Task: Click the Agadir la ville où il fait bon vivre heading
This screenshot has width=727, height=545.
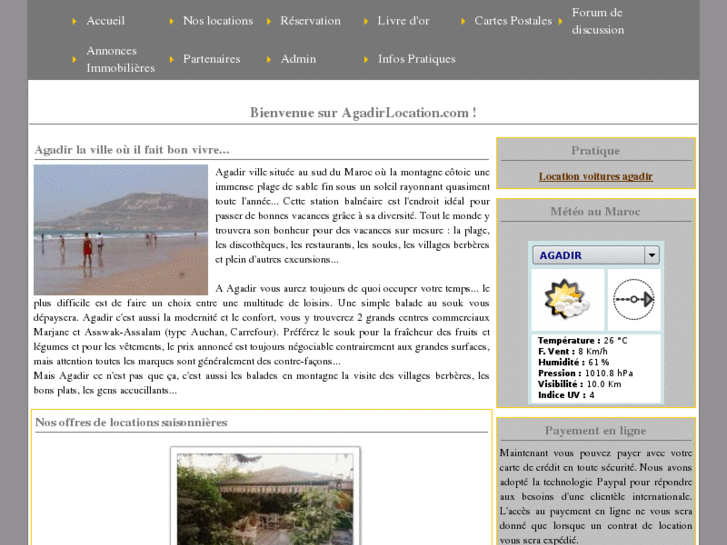Action: pyautogui.click(x=132, y=150)
